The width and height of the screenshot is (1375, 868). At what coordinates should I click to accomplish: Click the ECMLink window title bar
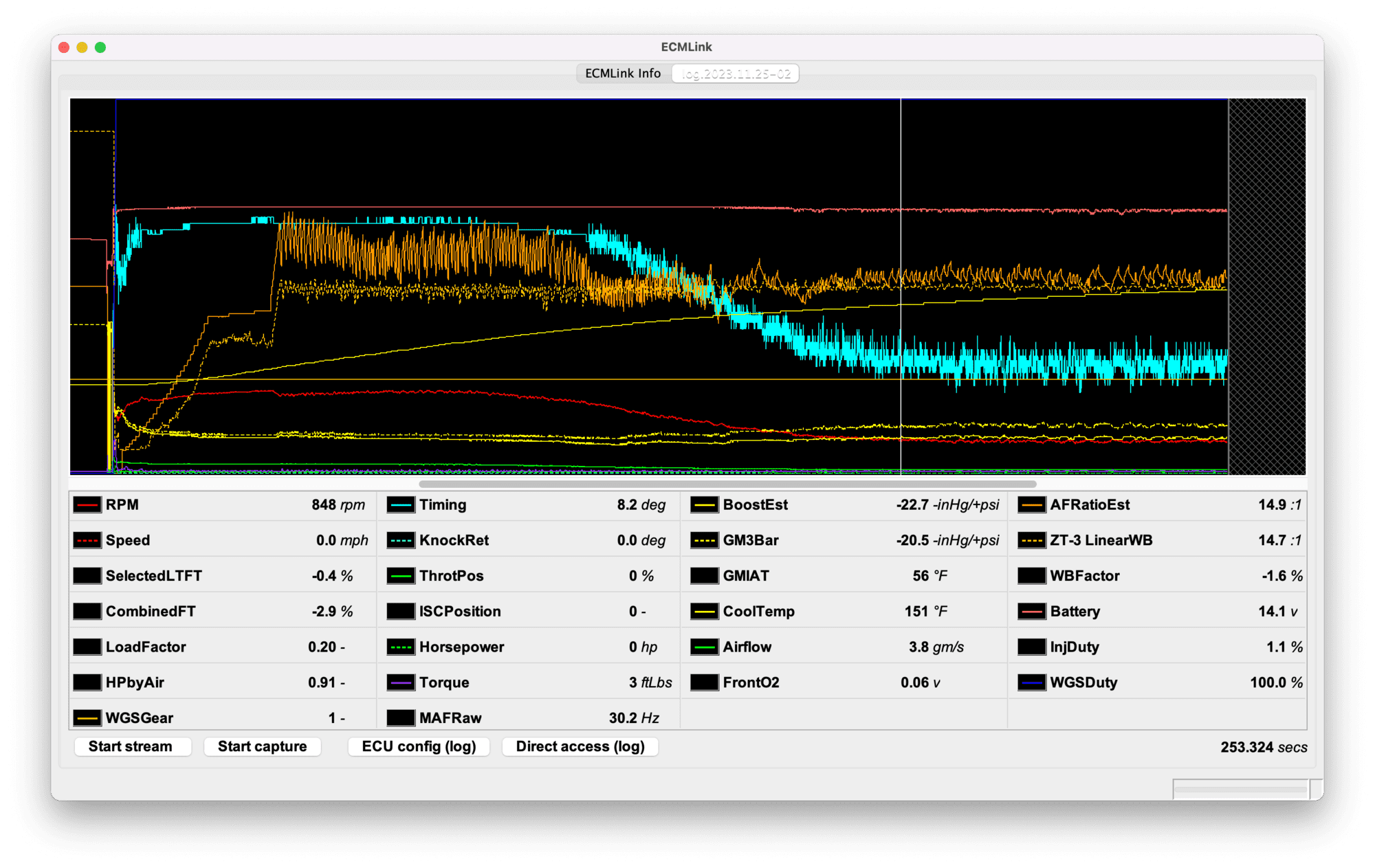coord(687,47)
